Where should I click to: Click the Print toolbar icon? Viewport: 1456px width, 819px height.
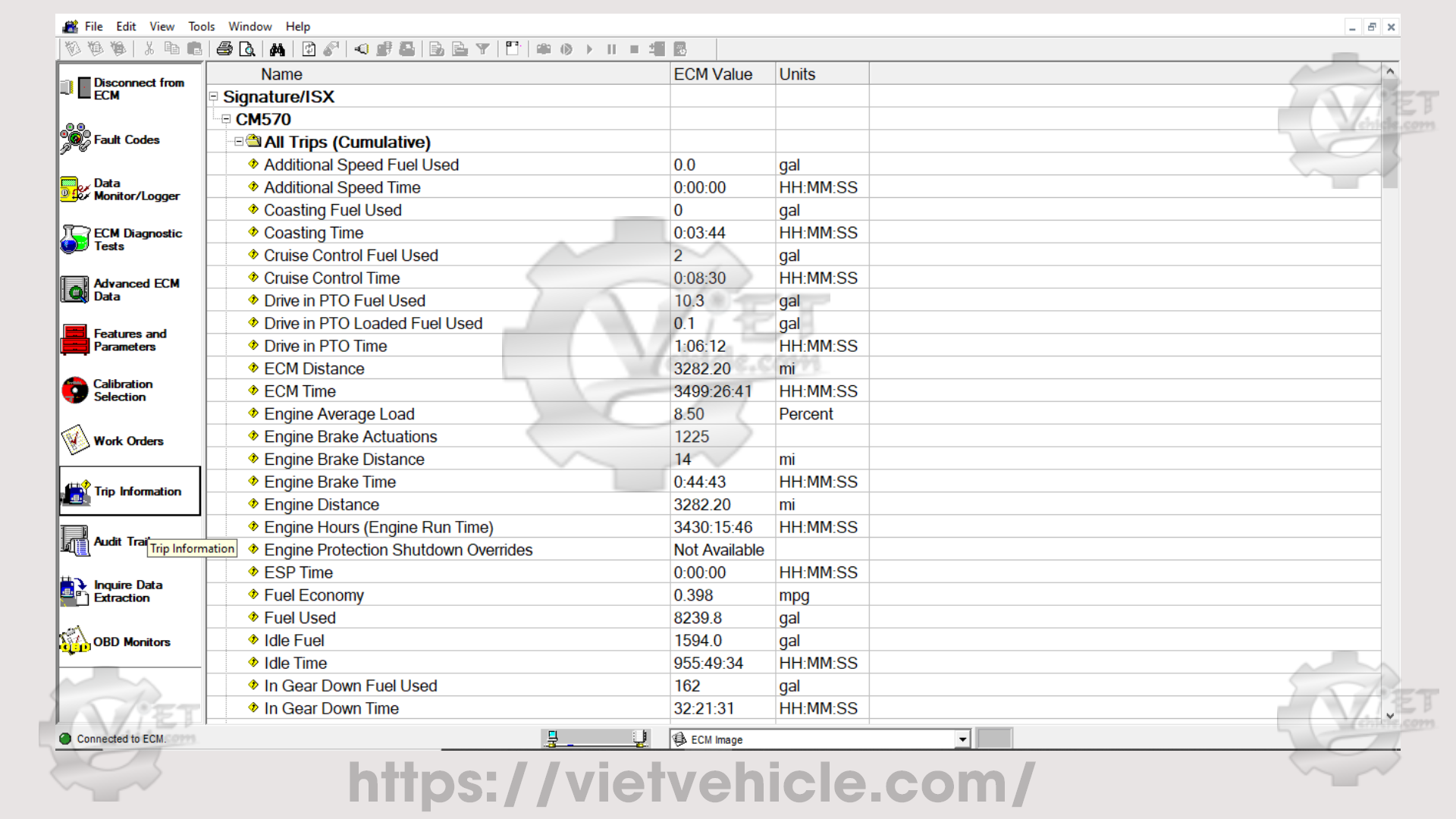pos(224,49)
